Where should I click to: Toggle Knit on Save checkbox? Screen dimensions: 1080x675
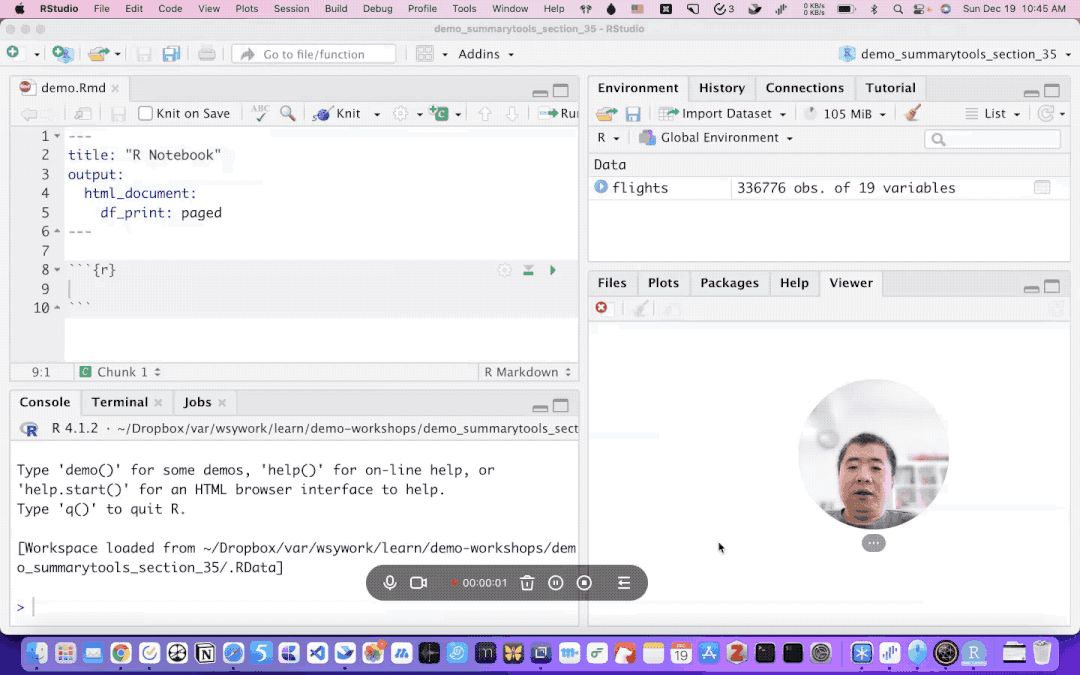[x=145, y=114]
